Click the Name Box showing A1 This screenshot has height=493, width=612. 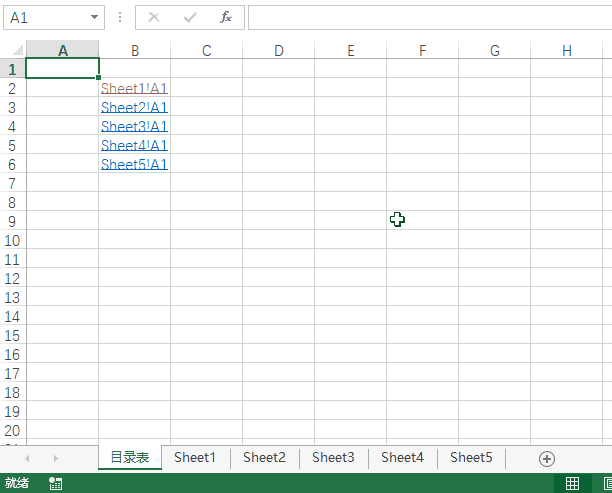45,18
